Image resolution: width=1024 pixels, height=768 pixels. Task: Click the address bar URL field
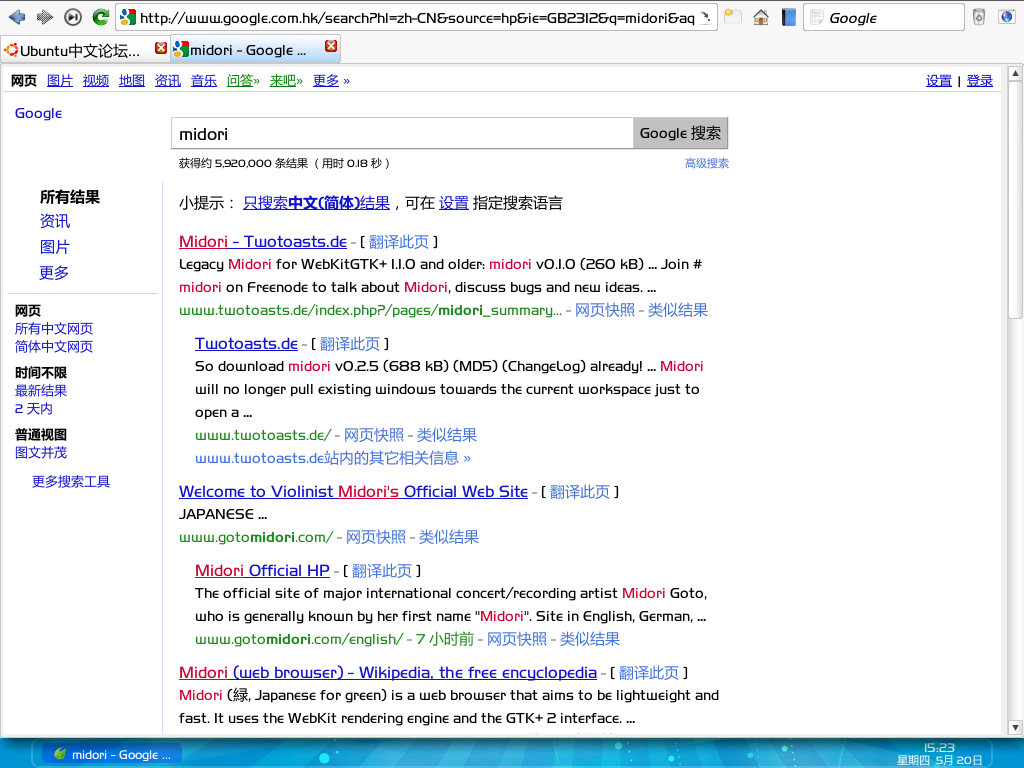tap(416, 18)
